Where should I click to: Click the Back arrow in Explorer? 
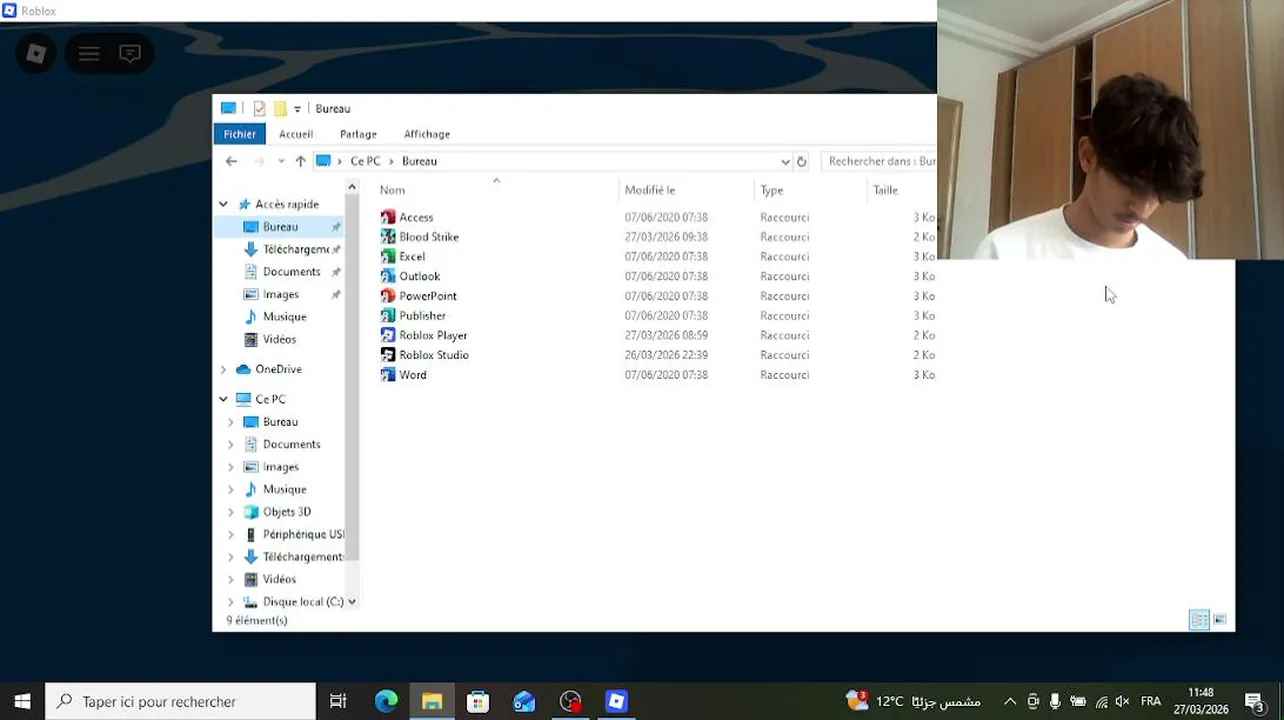click(x=231, y=161)
